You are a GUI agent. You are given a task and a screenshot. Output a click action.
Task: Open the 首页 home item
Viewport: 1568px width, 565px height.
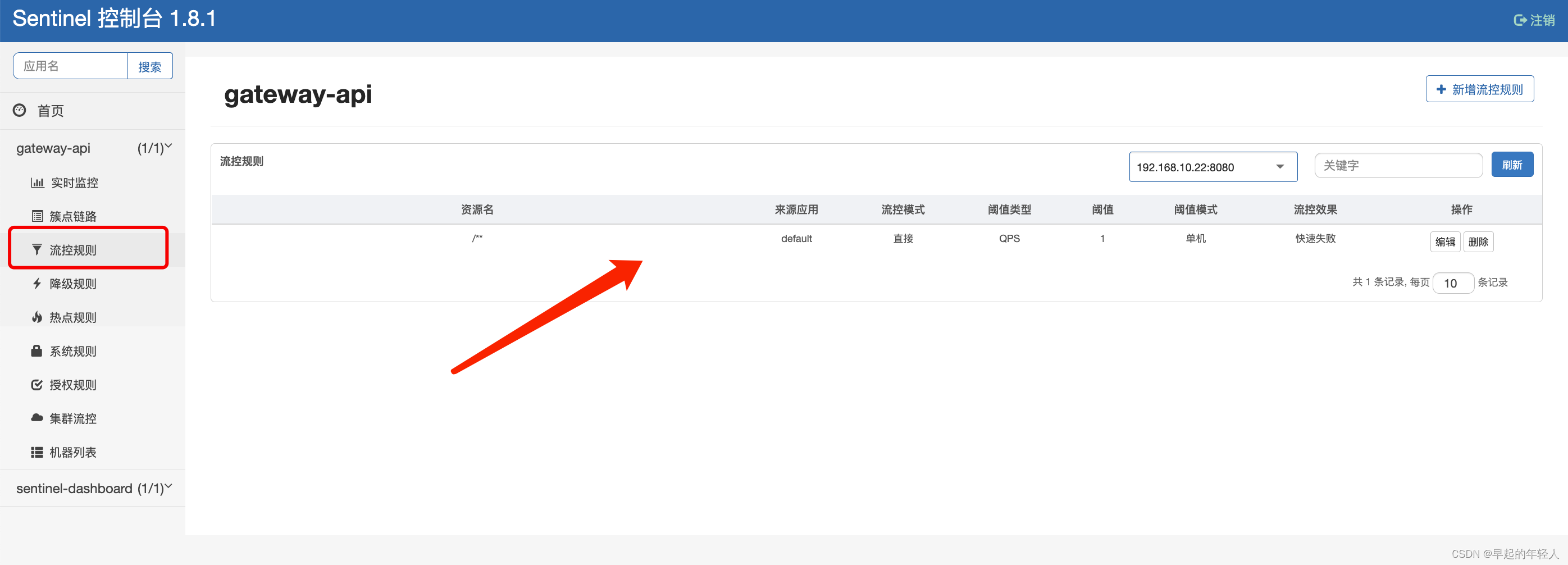click(x=50, y=111)
